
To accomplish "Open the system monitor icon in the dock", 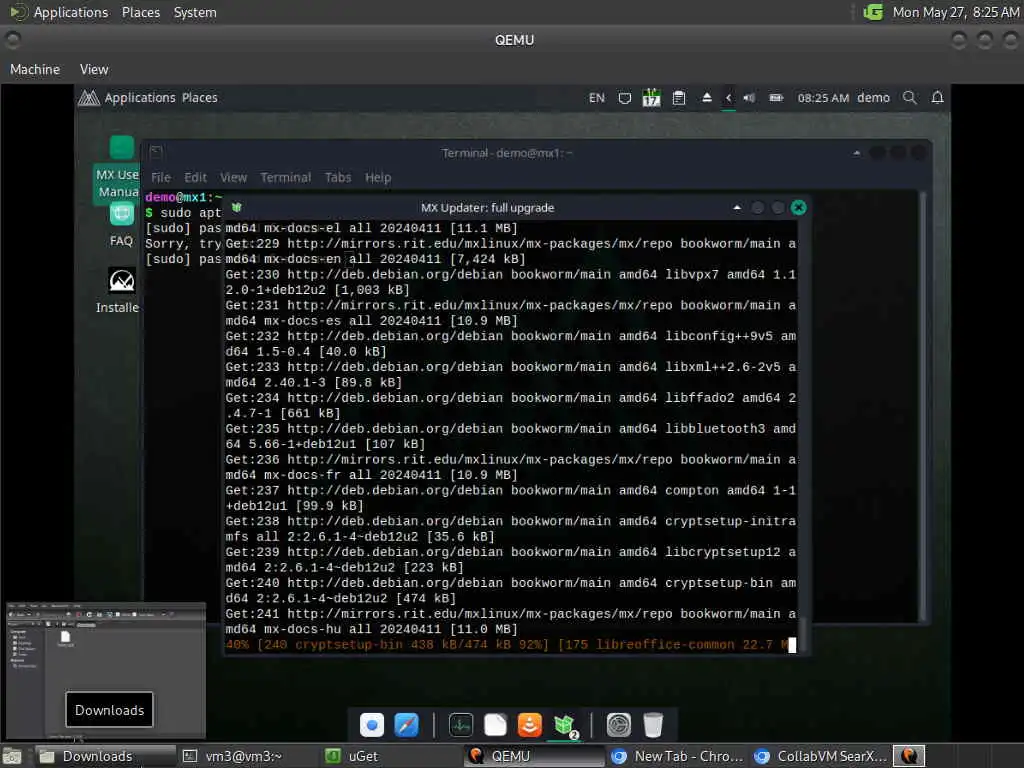I will point(461,725).
